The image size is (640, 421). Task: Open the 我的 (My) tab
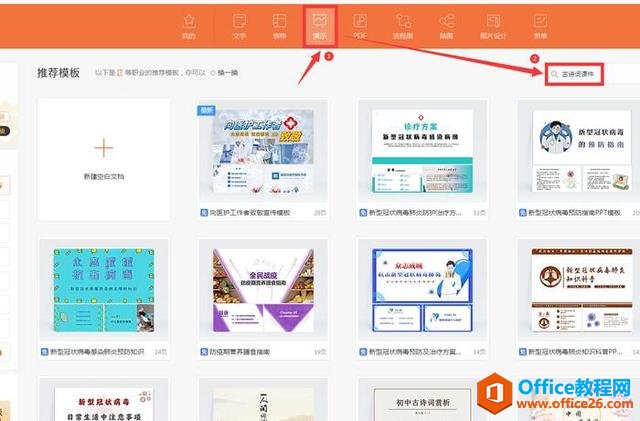tap(189, 27)
